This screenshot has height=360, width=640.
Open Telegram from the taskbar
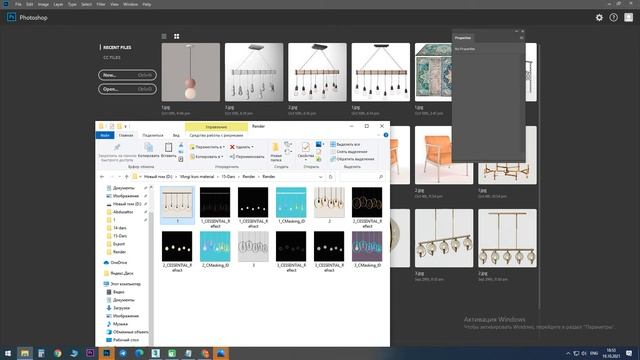123,353
